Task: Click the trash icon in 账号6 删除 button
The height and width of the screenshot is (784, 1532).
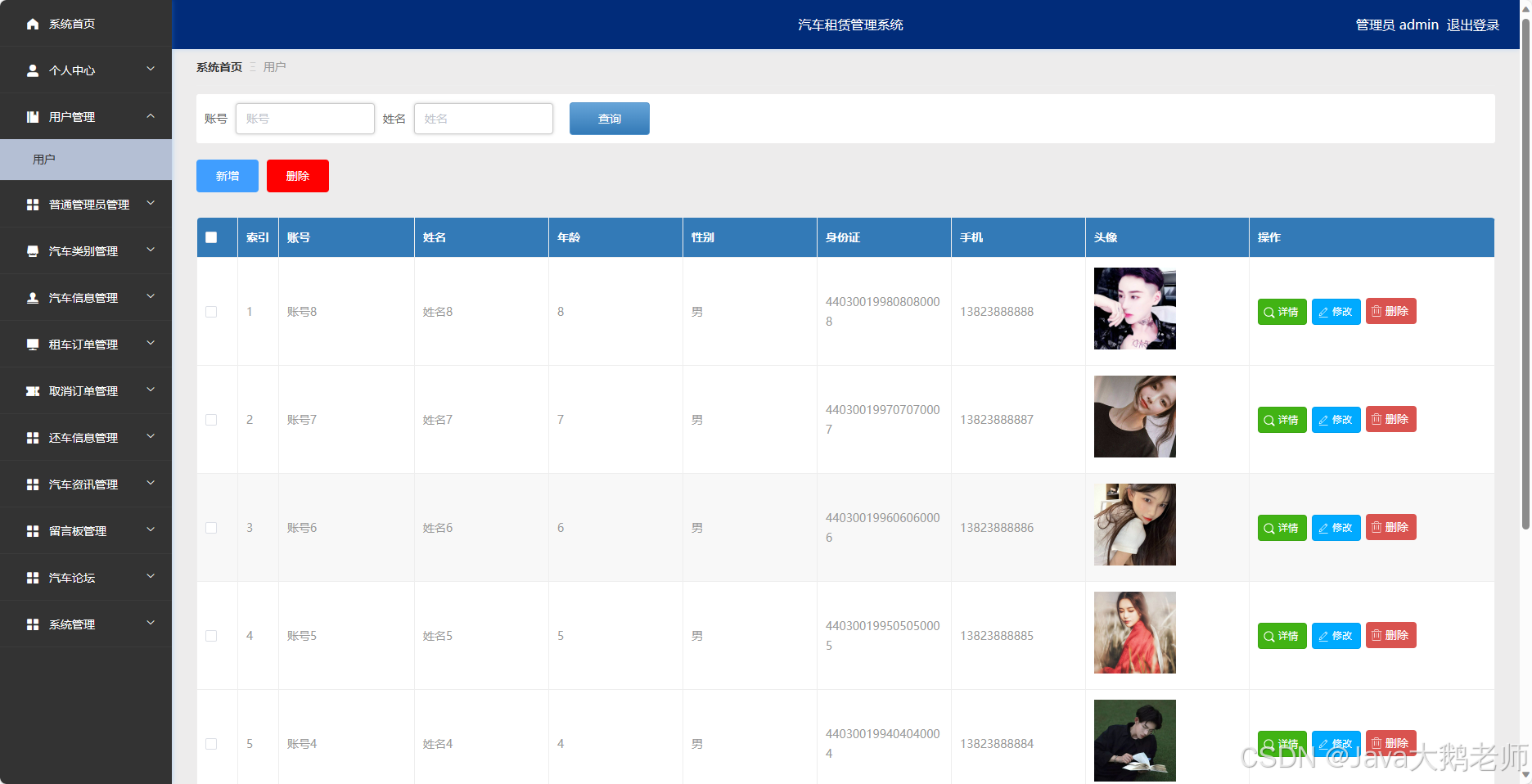Action: pos(1377,527)
